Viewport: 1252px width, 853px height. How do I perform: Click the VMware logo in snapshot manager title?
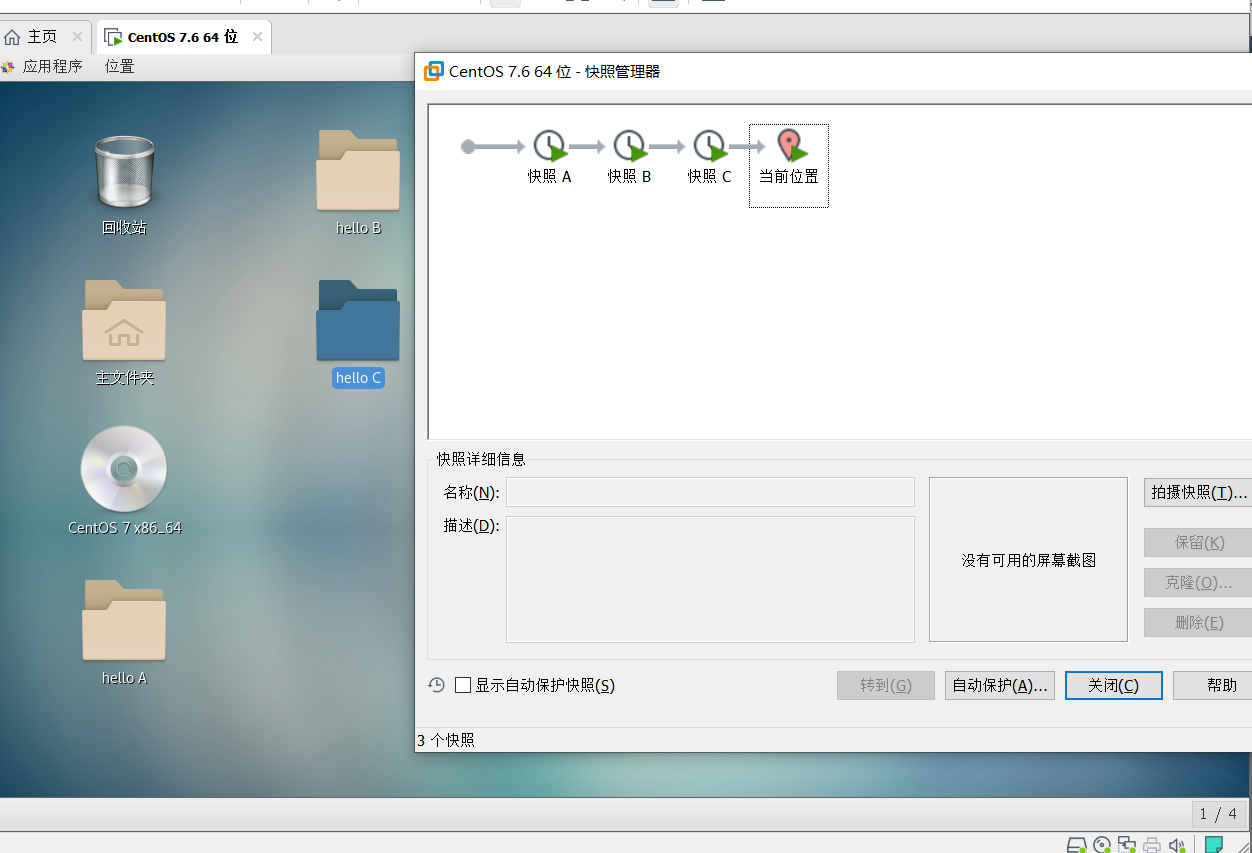click(x=434, y=71)
